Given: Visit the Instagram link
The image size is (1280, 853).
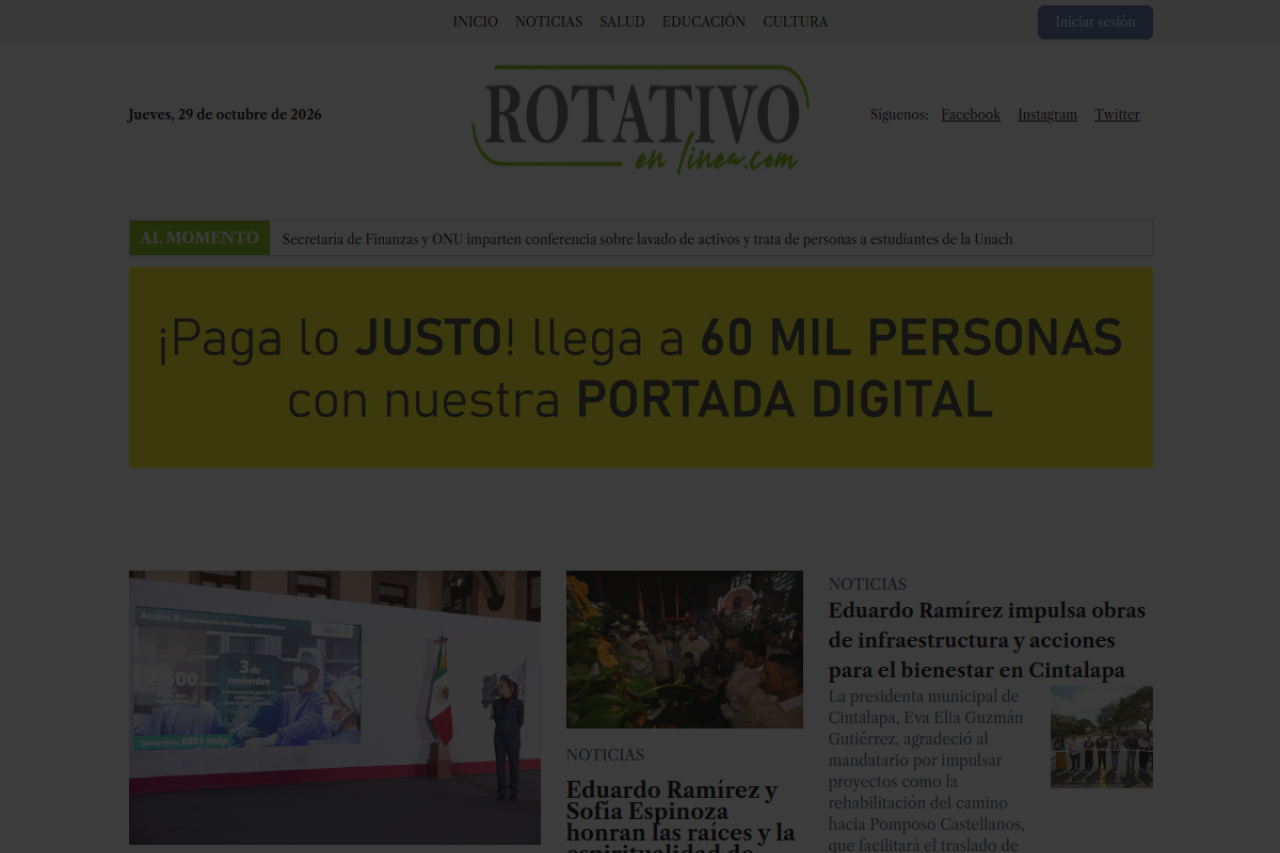Looking at the screenshot, I should point(1047,115).
